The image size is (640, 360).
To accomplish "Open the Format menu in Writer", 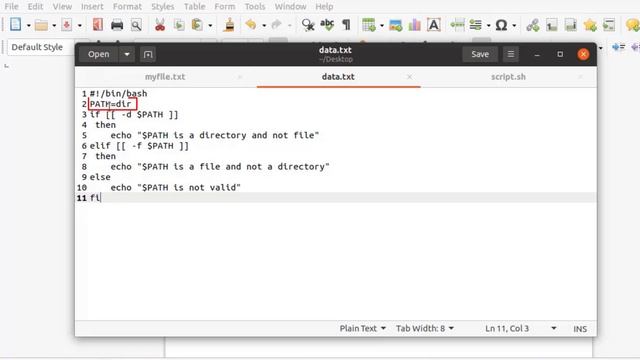I will [127, 7].
